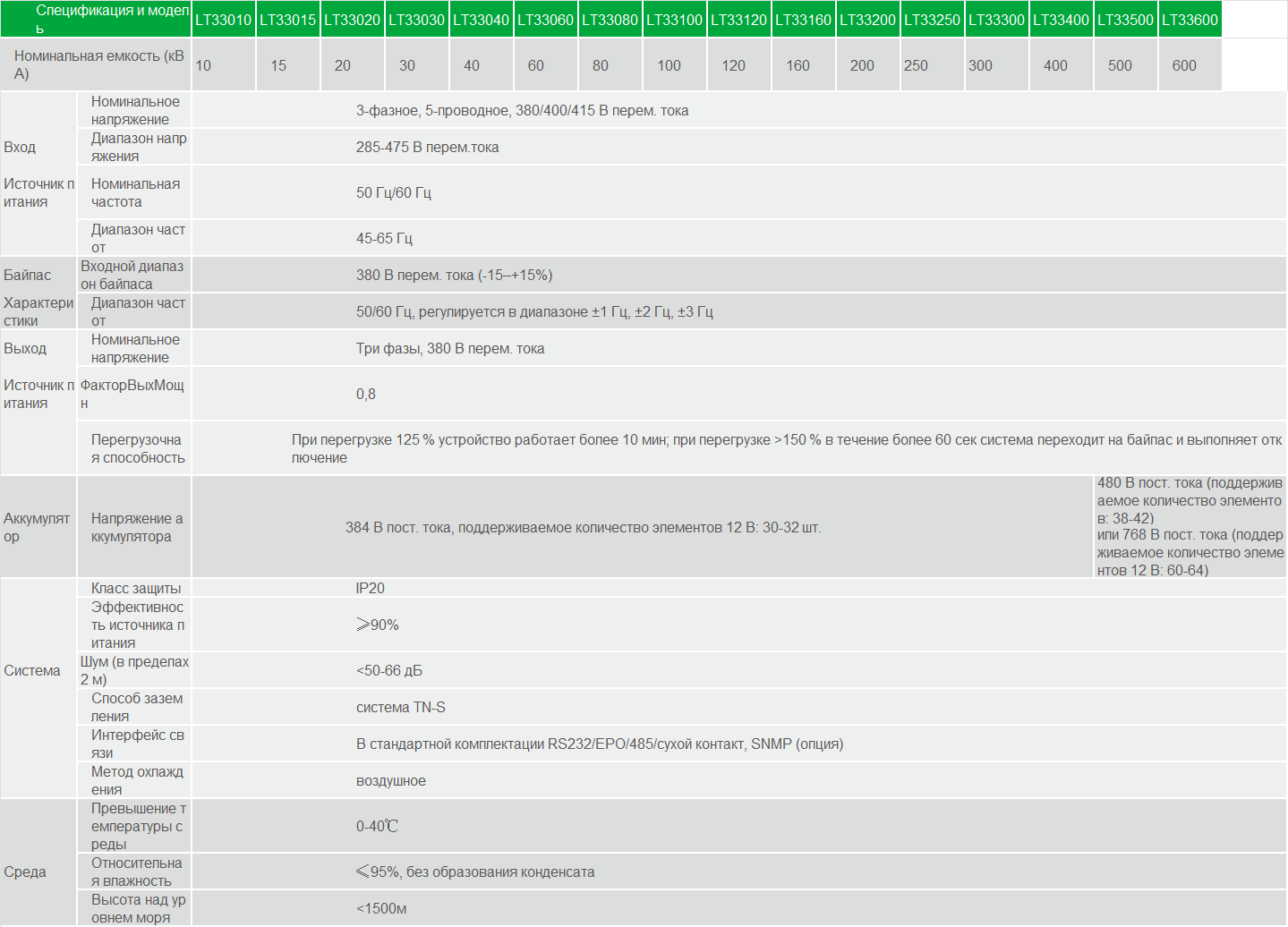
Task: Click the "воздушное" cooling method value
Action: [390, 781]
